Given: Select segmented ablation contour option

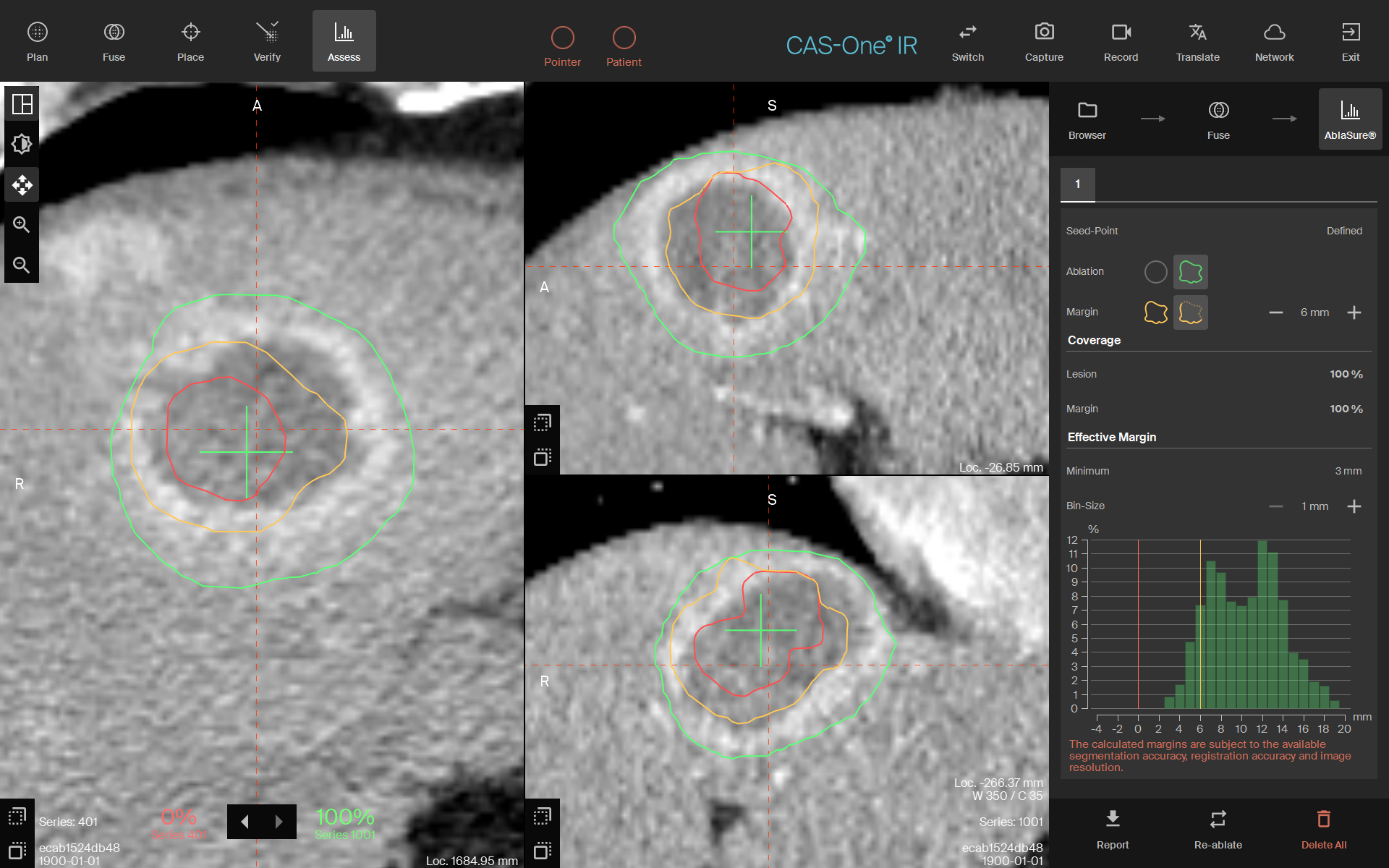Looking at the screenshot, I should click(x=1190, y=272).
